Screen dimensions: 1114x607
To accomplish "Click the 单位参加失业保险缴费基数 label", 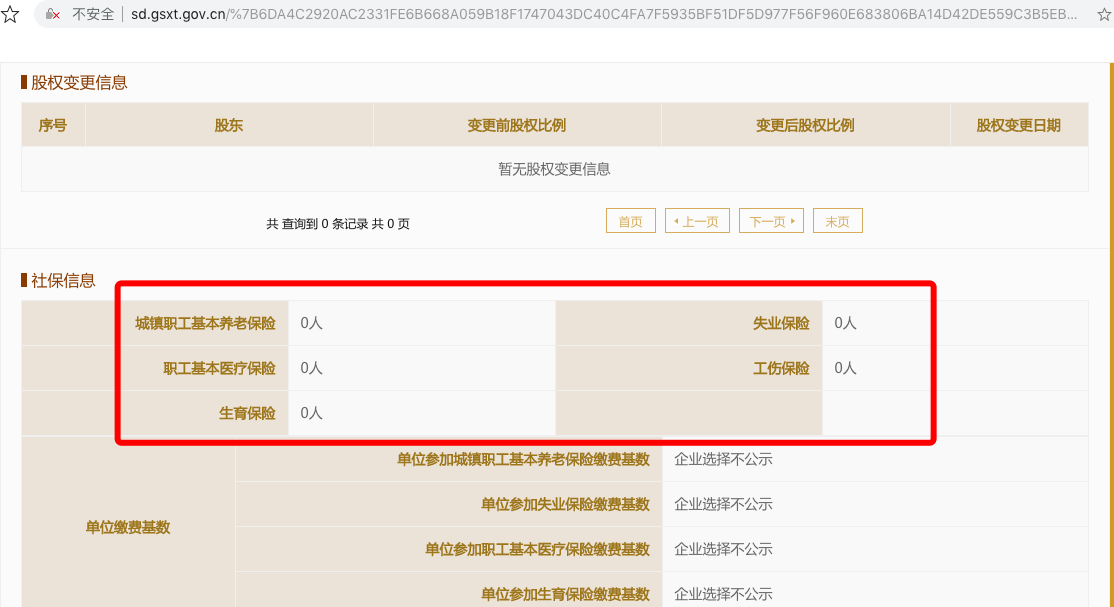I will [x=565, y=504].
